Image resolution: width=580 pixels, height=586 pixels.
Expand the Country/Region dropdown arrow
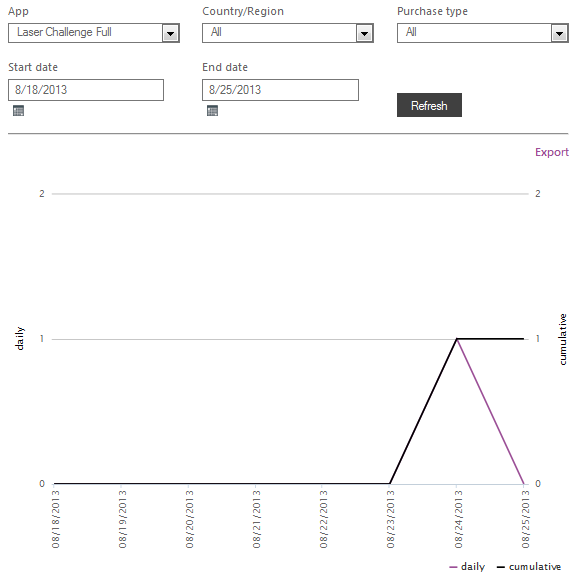(x=365, y=33)
